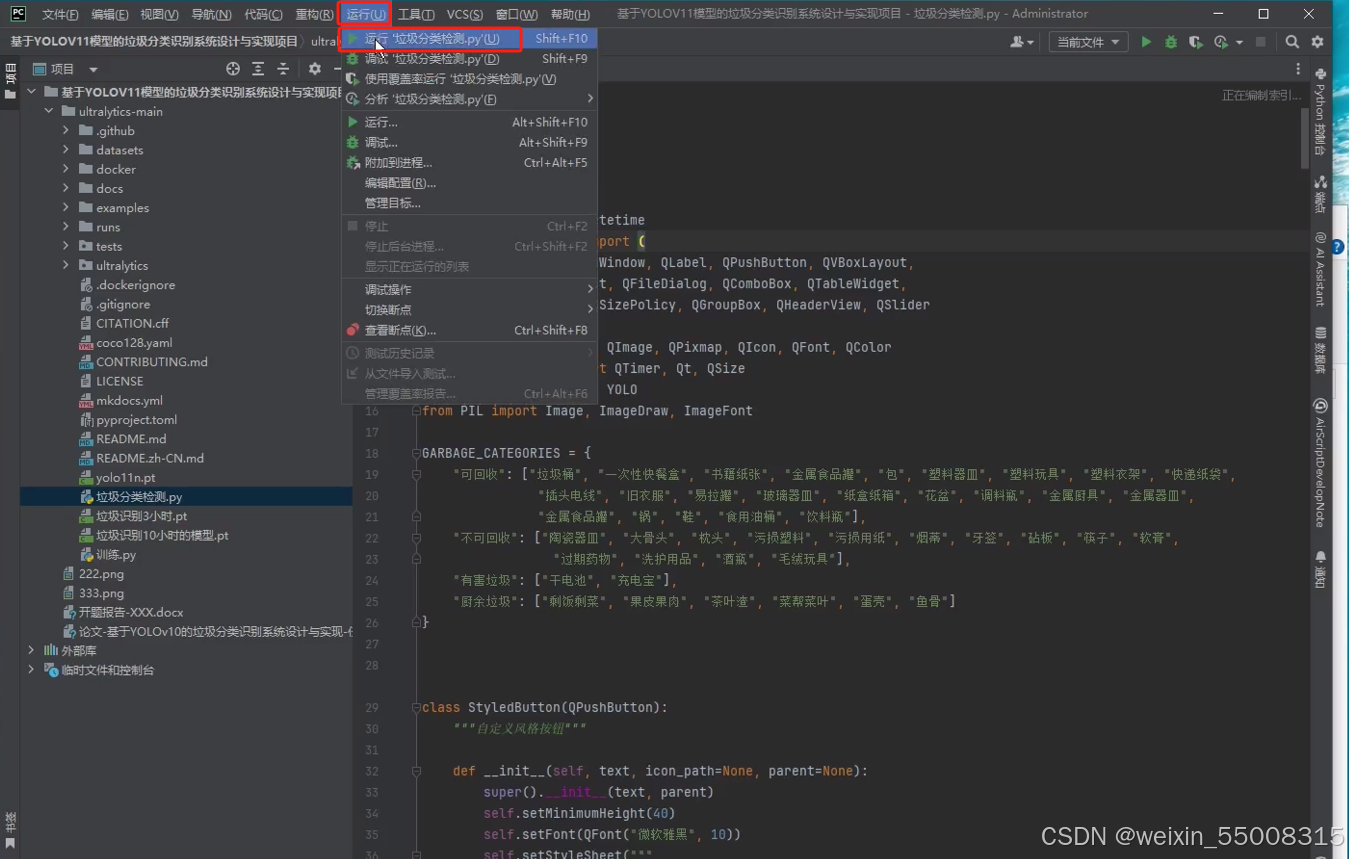This screenshot has height=859, width=1349.
Task: Click the locate opened file crosshair icon
Action: tap(233, 69)
